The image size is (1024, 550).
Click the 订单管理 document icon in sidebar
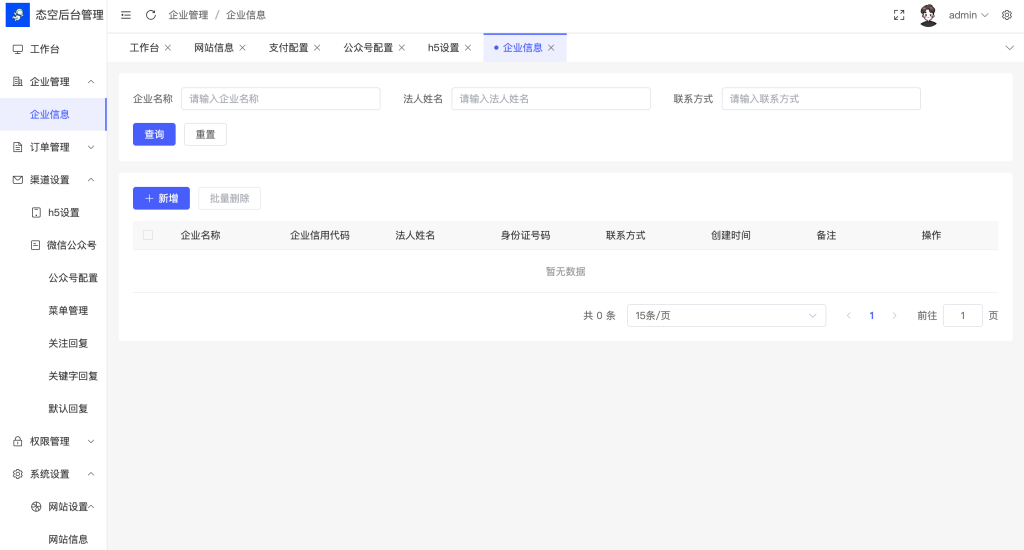[x=18, y=147]
